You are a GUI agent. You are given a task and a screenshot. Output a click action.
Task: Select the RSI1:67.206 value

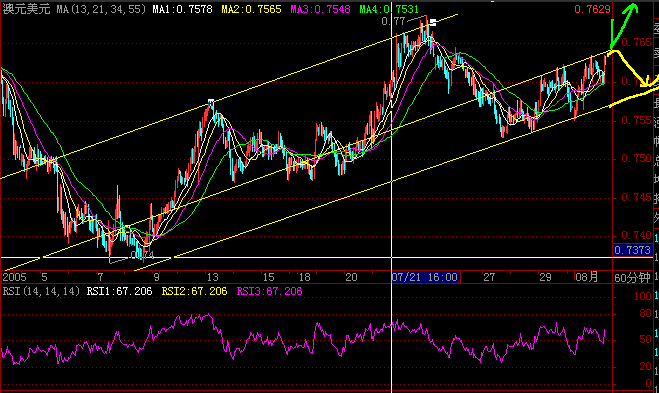click(x=119, y=291)
